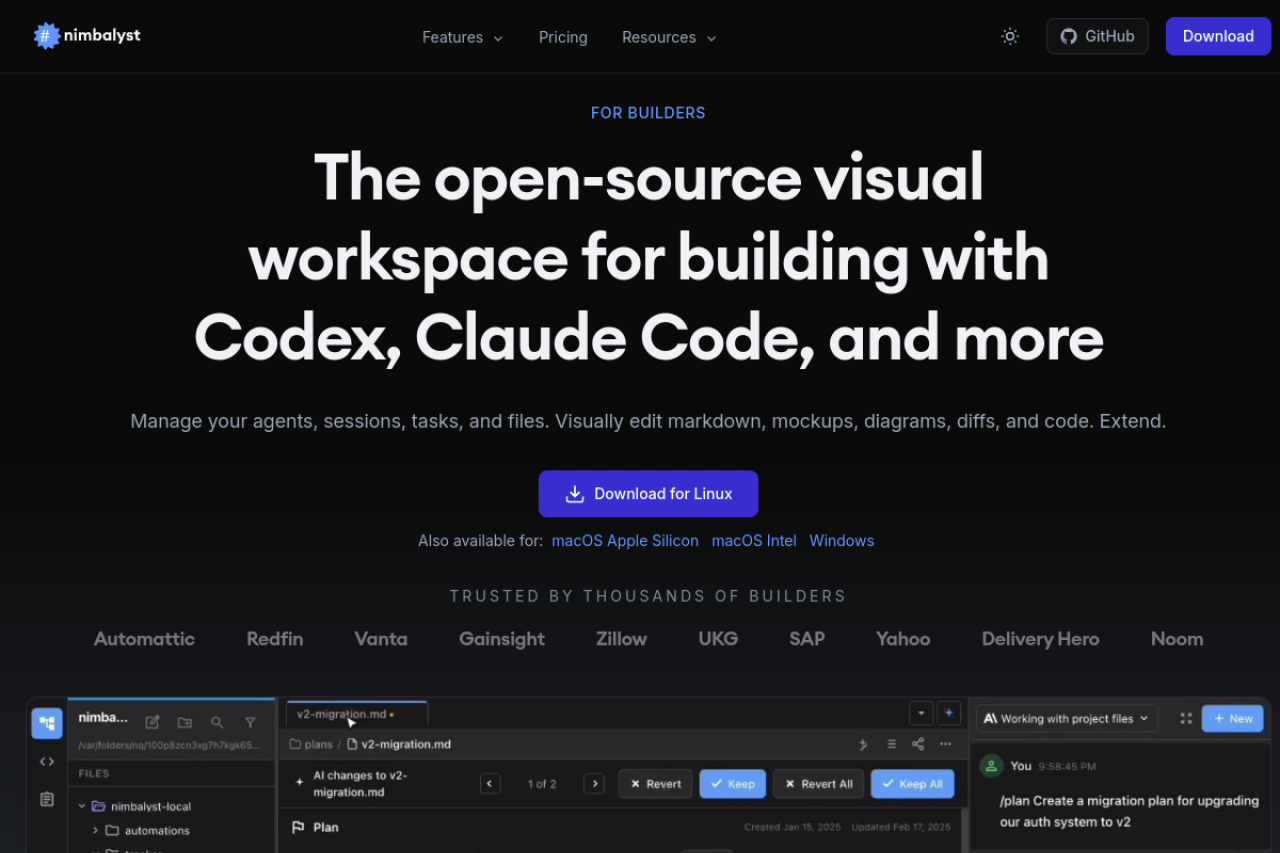This screenshot has height=853, width=1280.
Task: Go to the next AI change
Action: 594,784
